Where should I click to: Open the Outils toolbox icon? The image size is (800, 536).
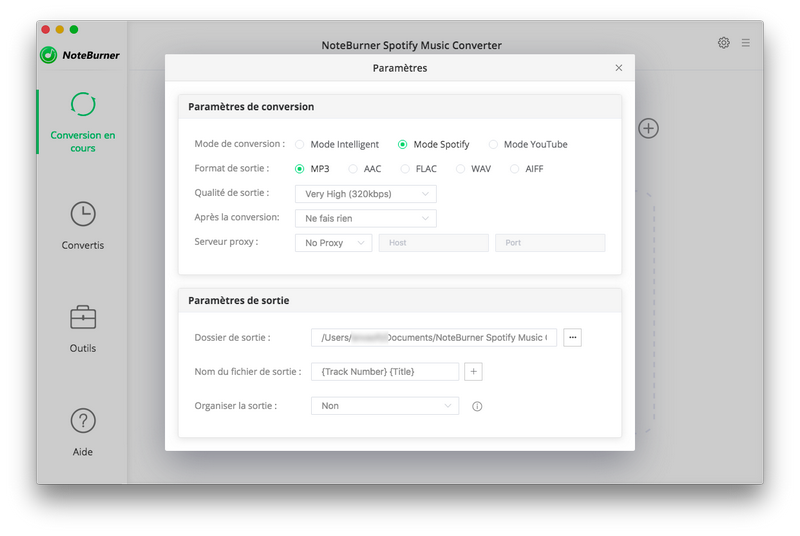(x=83, y=317)
